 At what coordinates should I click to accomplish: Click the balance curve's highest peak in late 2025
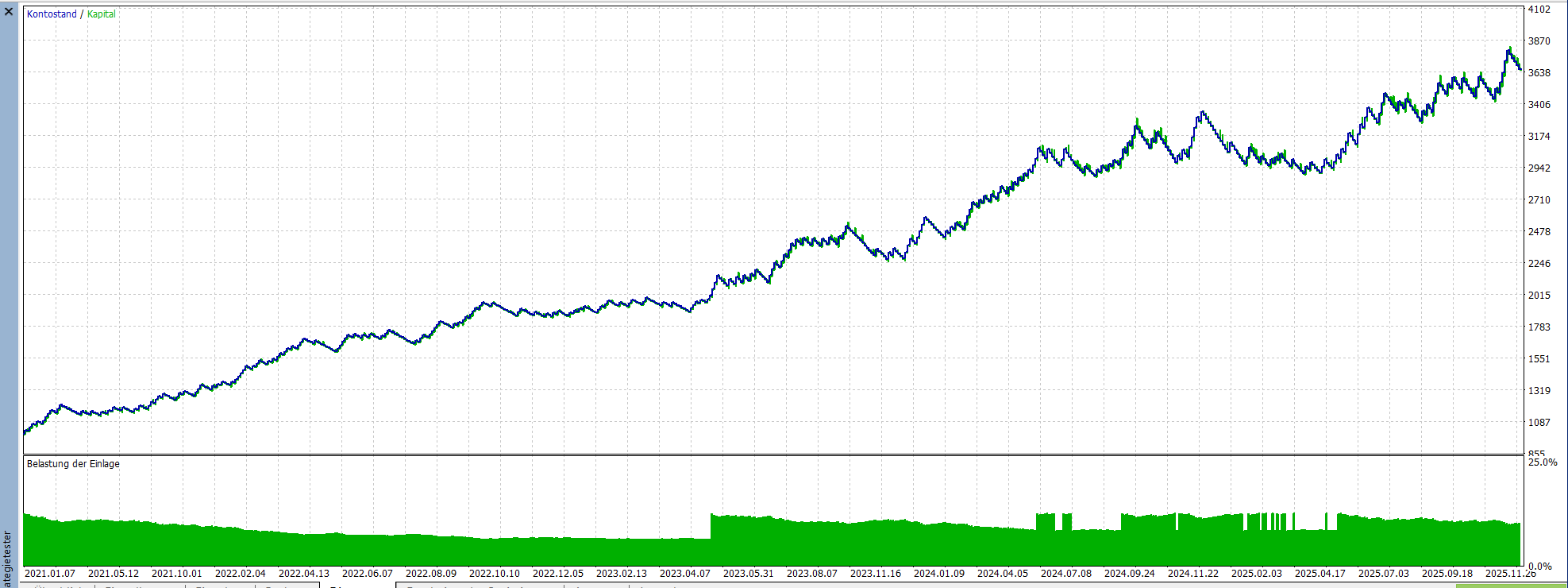1509,48
